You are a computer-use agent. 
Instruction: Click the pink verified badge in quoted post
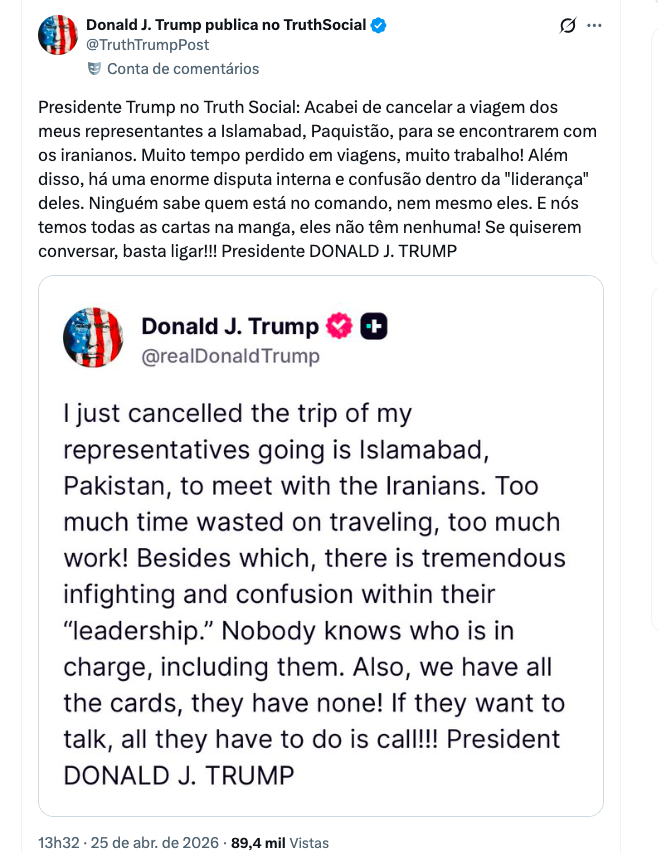(x=340, y=326)
